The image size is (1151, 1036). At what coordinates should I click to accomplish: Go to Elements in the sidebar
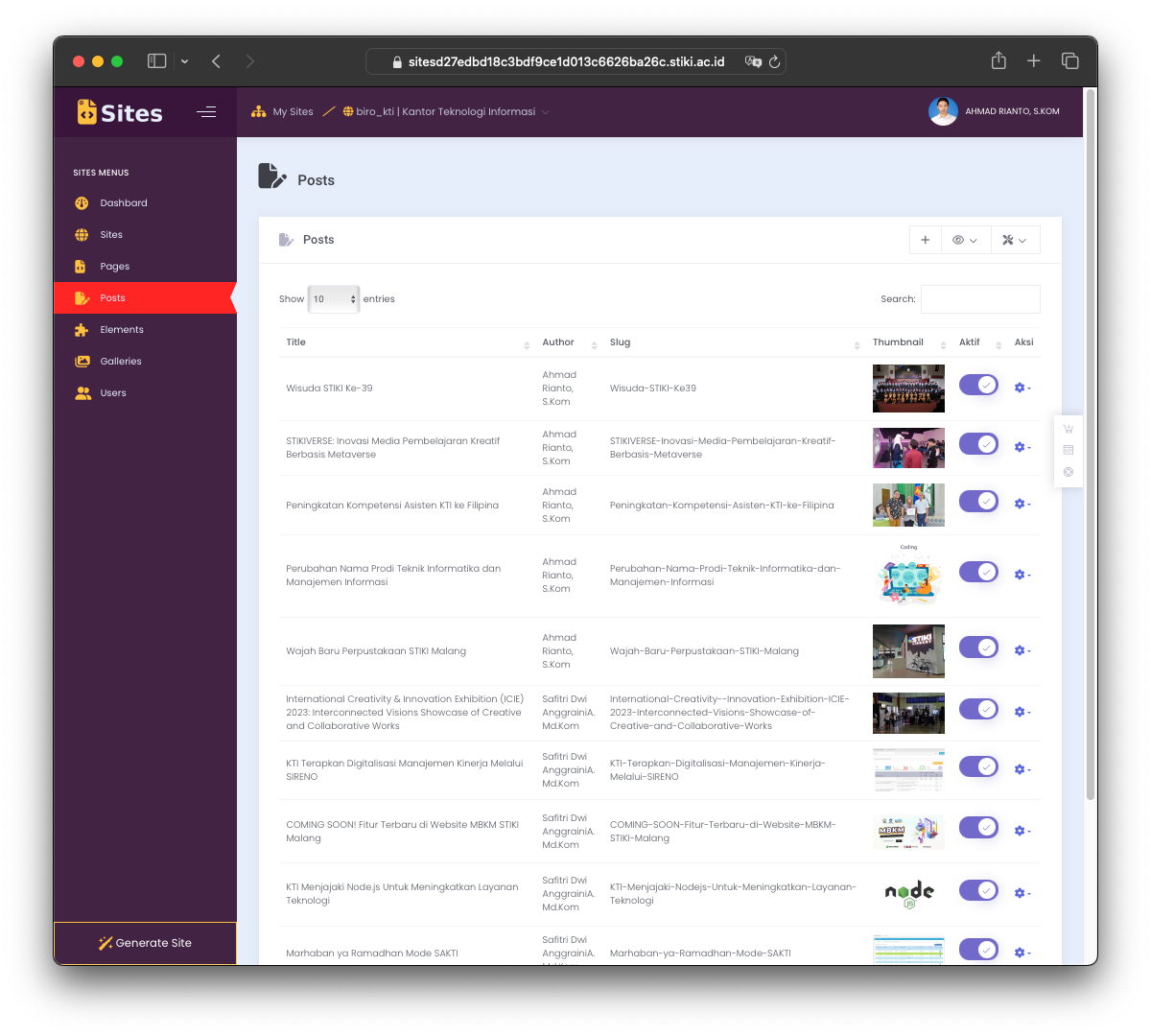pos(122,330)
